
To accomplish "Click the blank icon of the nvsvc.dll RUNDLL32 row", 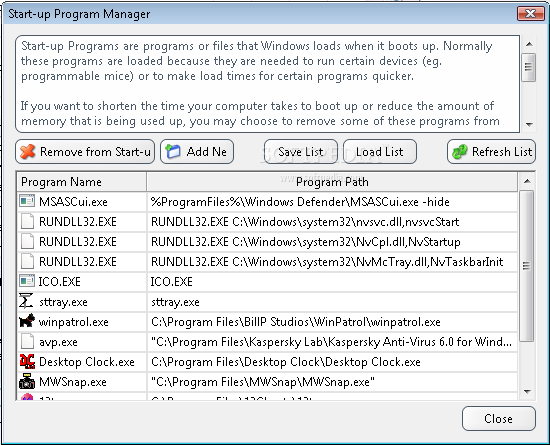I will tap(27, 221).
